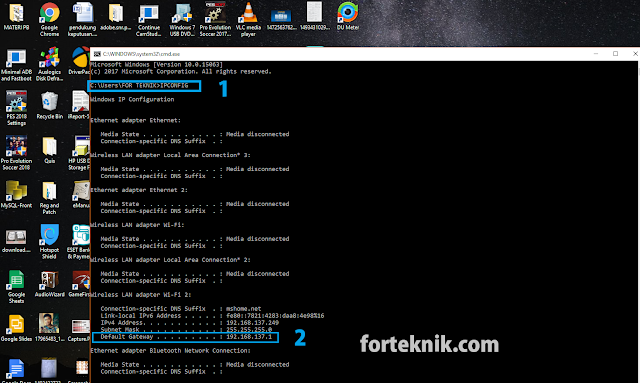Image resolution: width=640 pixels, height=383 pixels.
Task: Click the 'Ethernet adapter Ethernet 2:' heading
Action: 139,190
